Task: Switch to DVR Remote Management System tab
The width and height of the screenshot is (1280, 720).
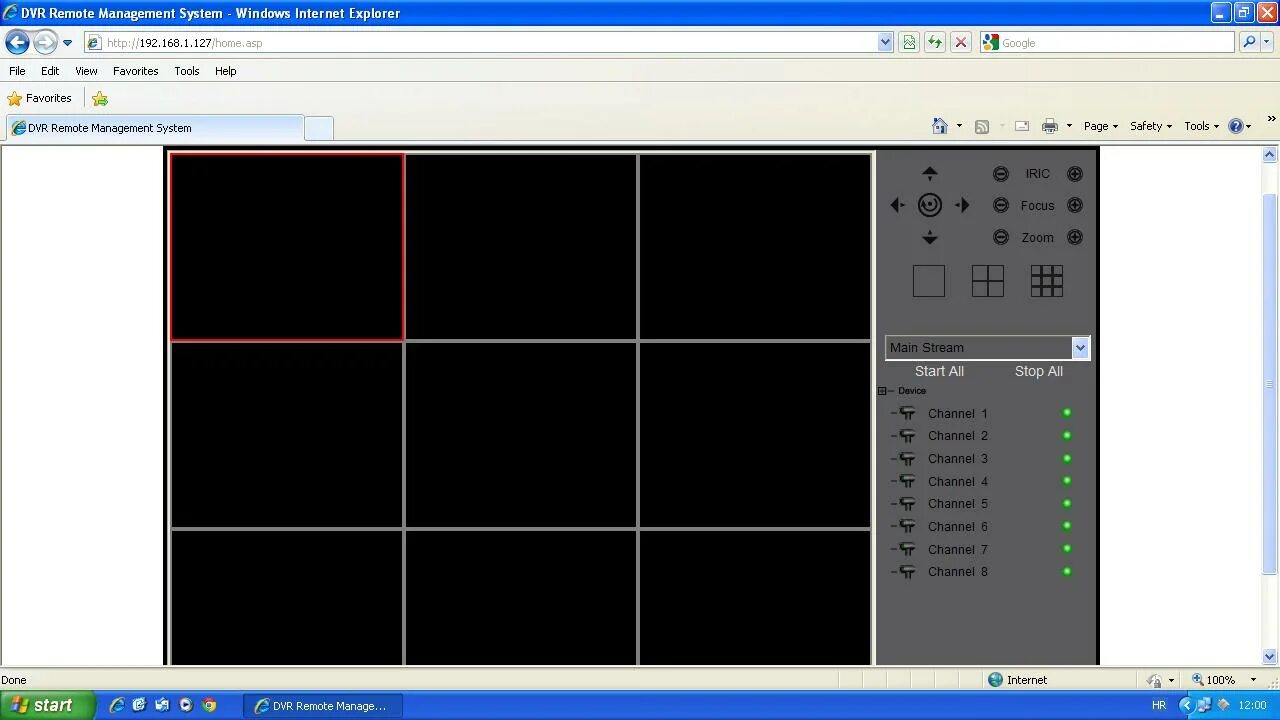Action: pyautogui.click(x=154, y=128)
